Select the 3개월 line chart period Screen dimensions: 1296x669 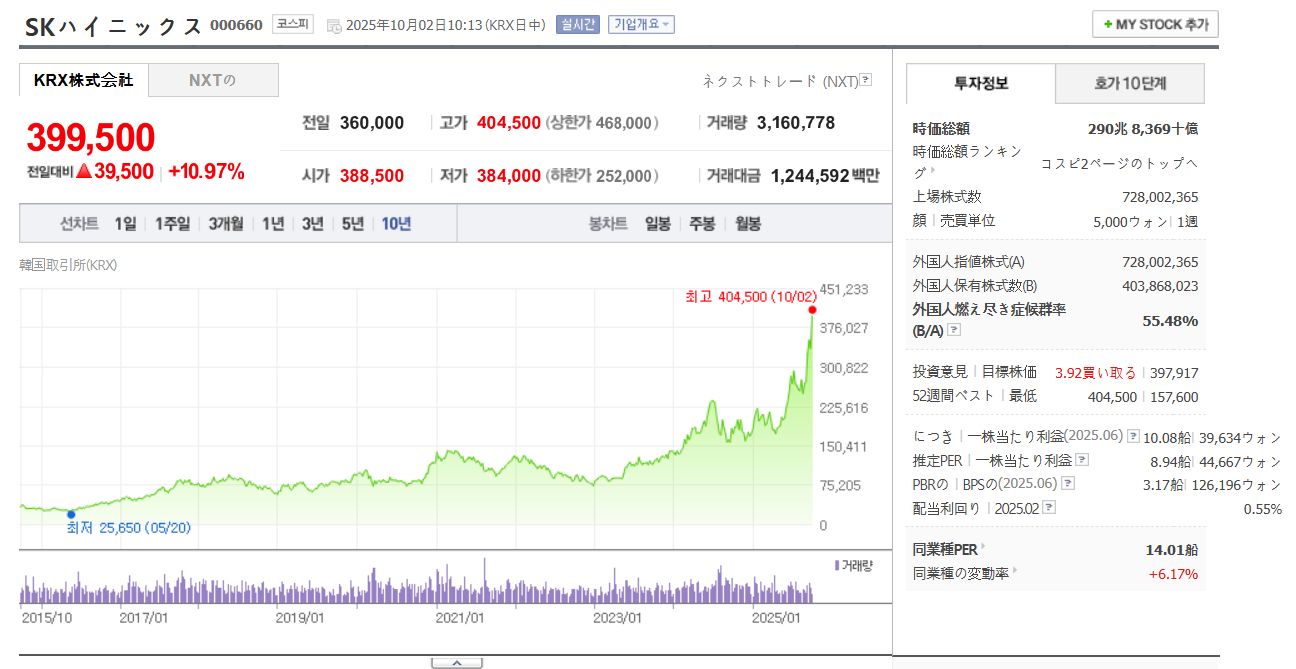pos(226,224)
